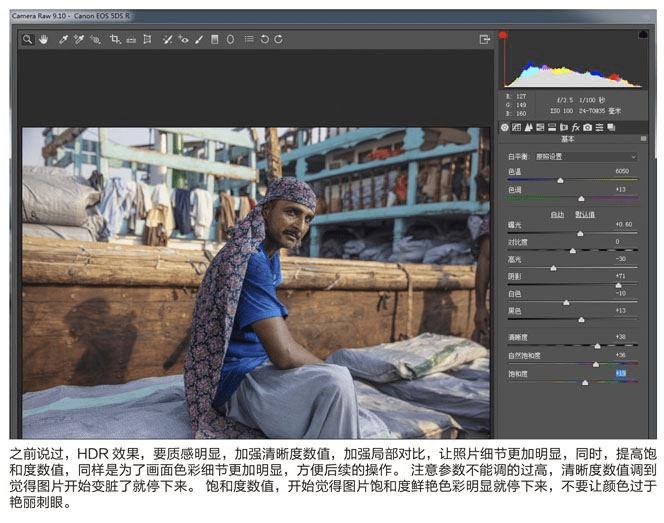Activate the Crop tool
This screenshot has height=523, width=664.
(115, 39)
